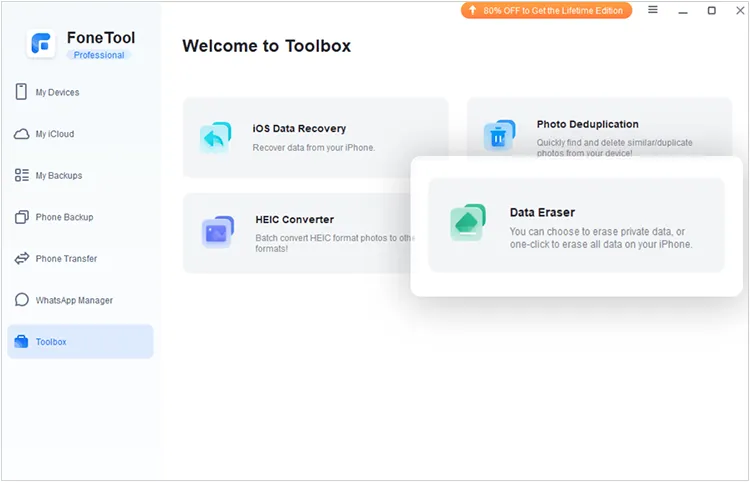750x482 pixels.
Task: Click the Data Eraser green eraser icon
Action: tap(468, 222)
